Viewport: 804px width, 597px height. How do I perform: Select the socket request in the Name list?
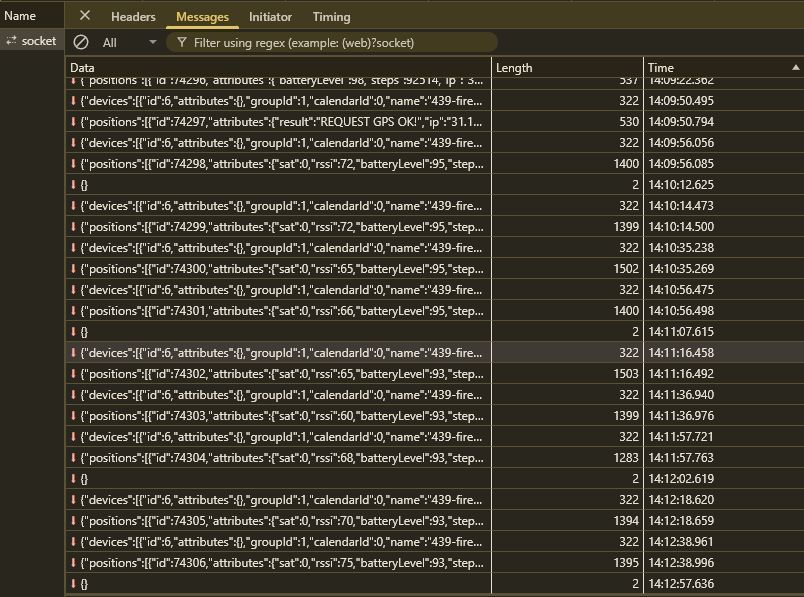pos(32,41)
